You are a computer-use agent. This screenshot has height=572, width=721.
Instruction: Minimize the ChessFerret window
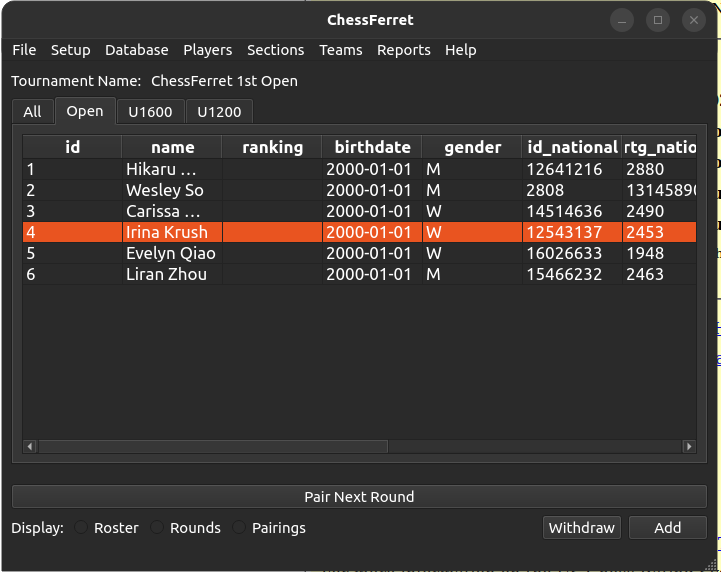[622, 20]
